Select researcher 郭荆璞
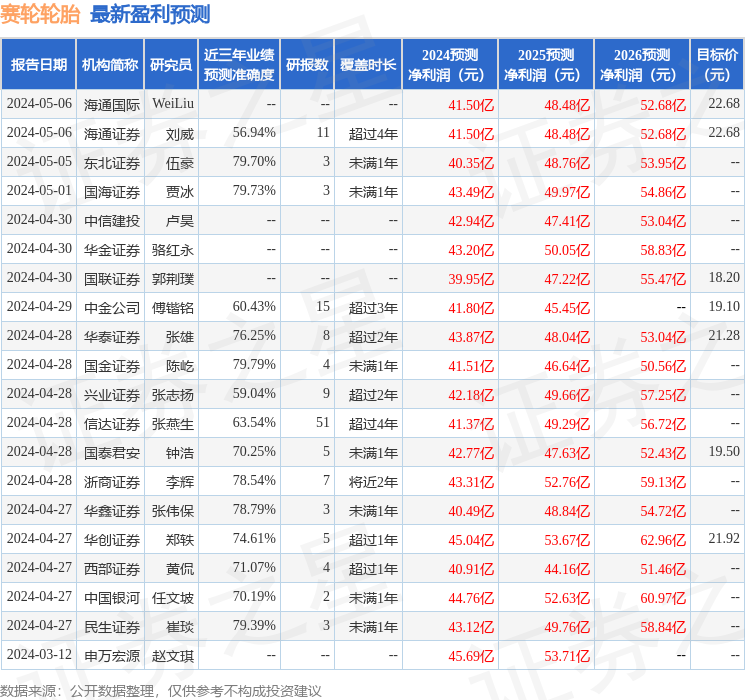 coord(173,279)
